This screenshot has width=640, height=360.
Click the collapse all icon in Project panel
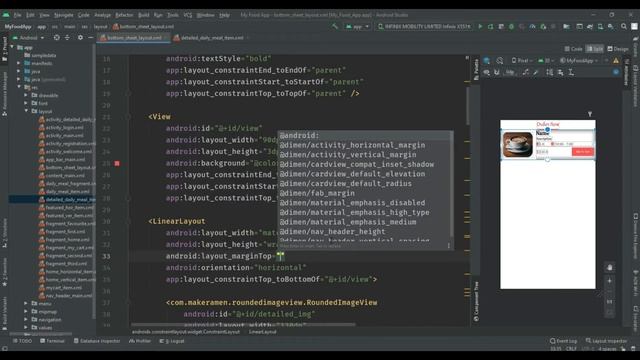(67, 38)
